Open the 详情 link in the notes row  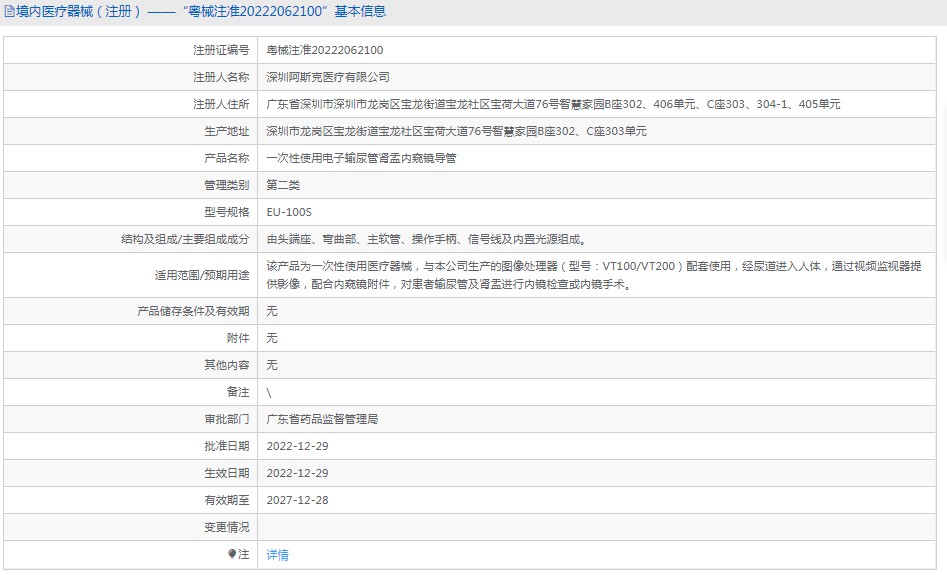coord(277,554)
